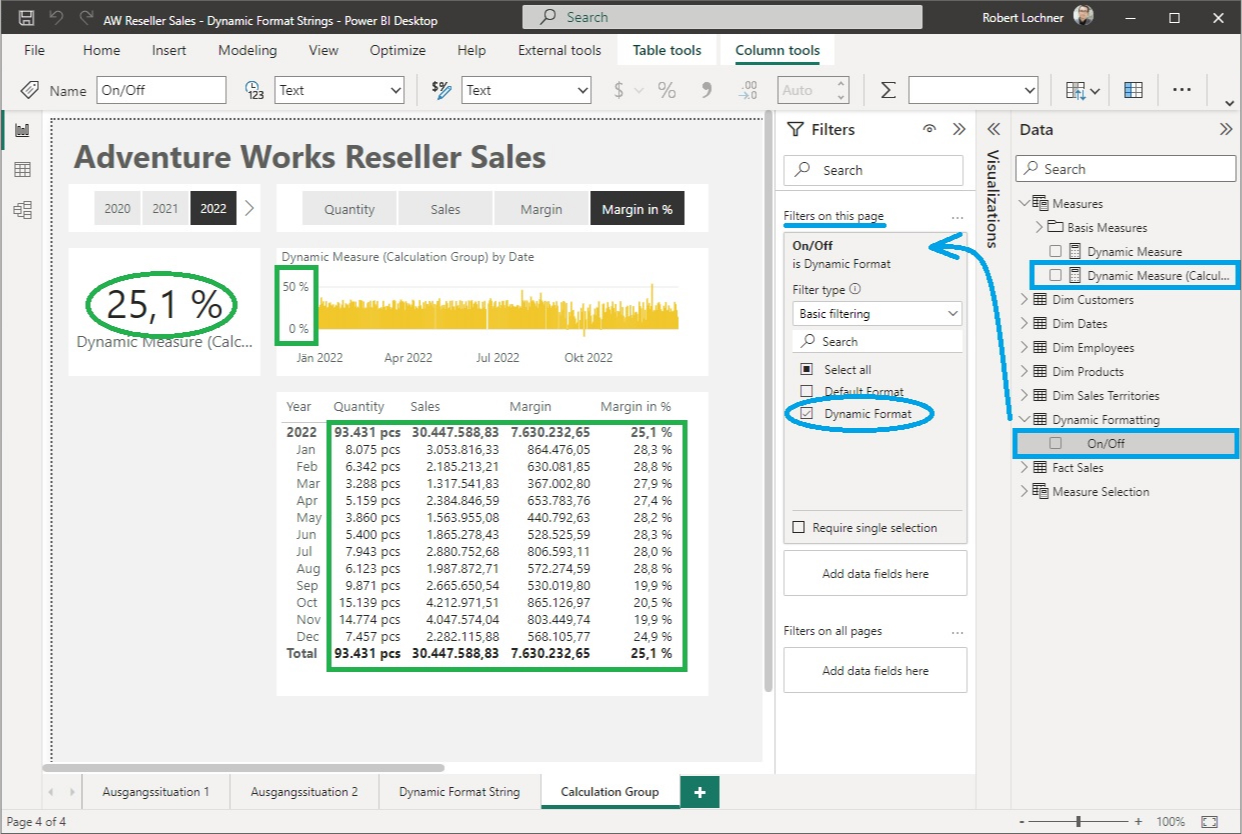Click the Search box in Data pane
Viewport: 1242px width, 834px height.
(x=1126, y=169)
